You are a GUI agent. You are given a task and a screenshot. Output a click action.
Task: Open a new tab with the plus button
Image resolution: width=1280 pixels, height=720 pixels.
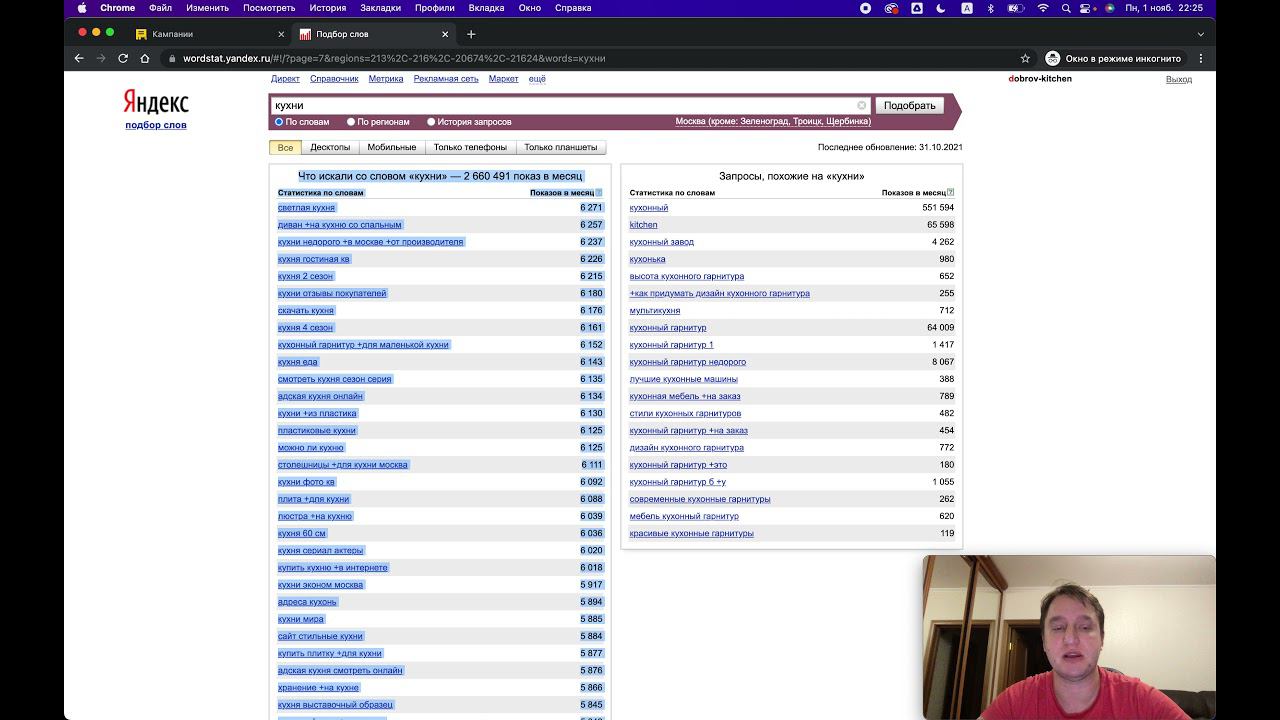[471, 34]
